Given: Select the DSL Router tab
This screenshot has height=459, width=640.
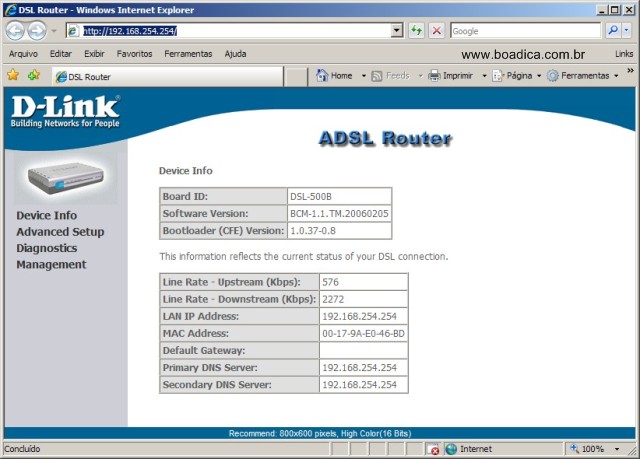Looking at the screenshot, I should (x=168, y=77).
